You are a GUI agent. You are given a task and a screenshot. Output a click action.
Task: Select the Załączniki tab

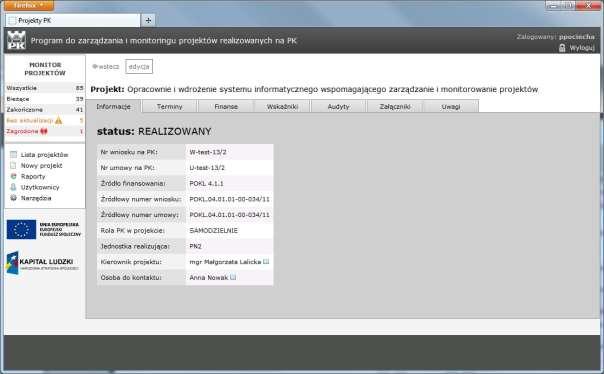click(395, 106)
